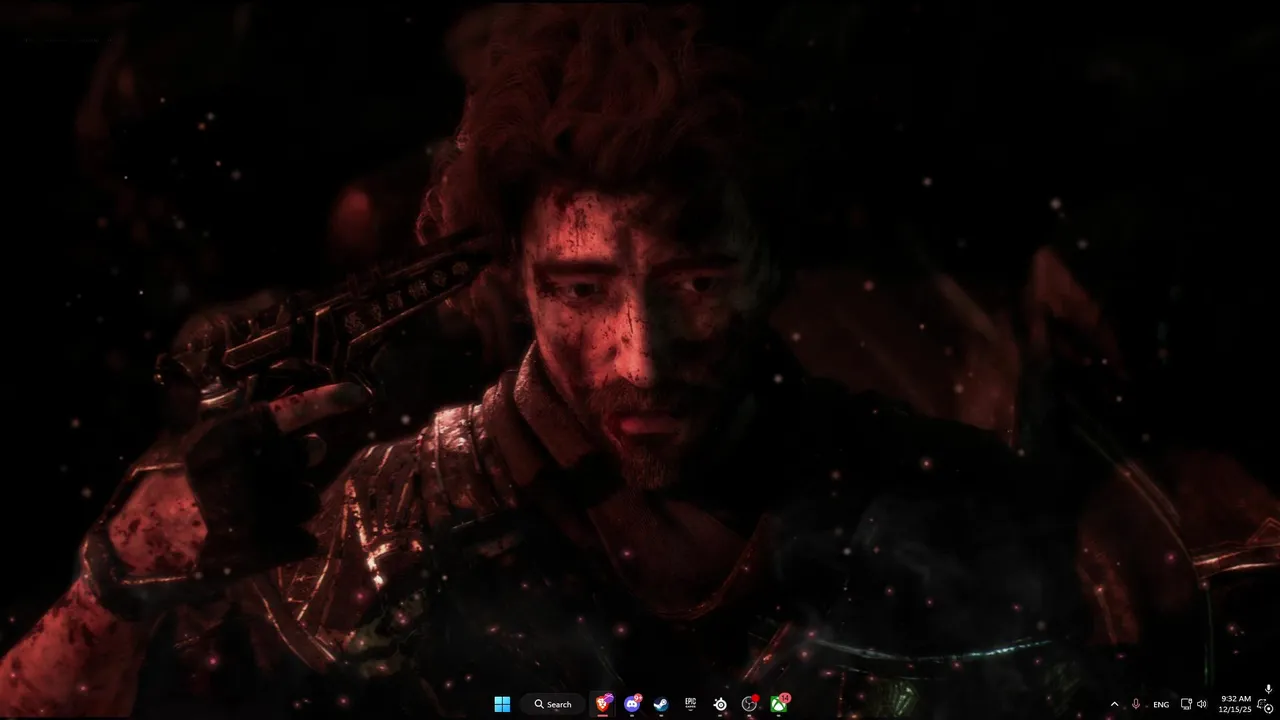Open SteelSeries GG taskbar icon
Viewport: 1280px width, 720px height.
(x=720, y=704)
